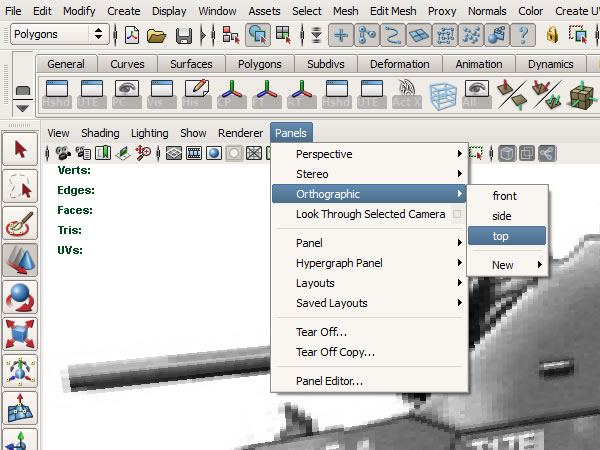The width and height of the screenshot is (600, 450).
Task: Open the shelf options down-arrow menu
Action: (22, 109)
